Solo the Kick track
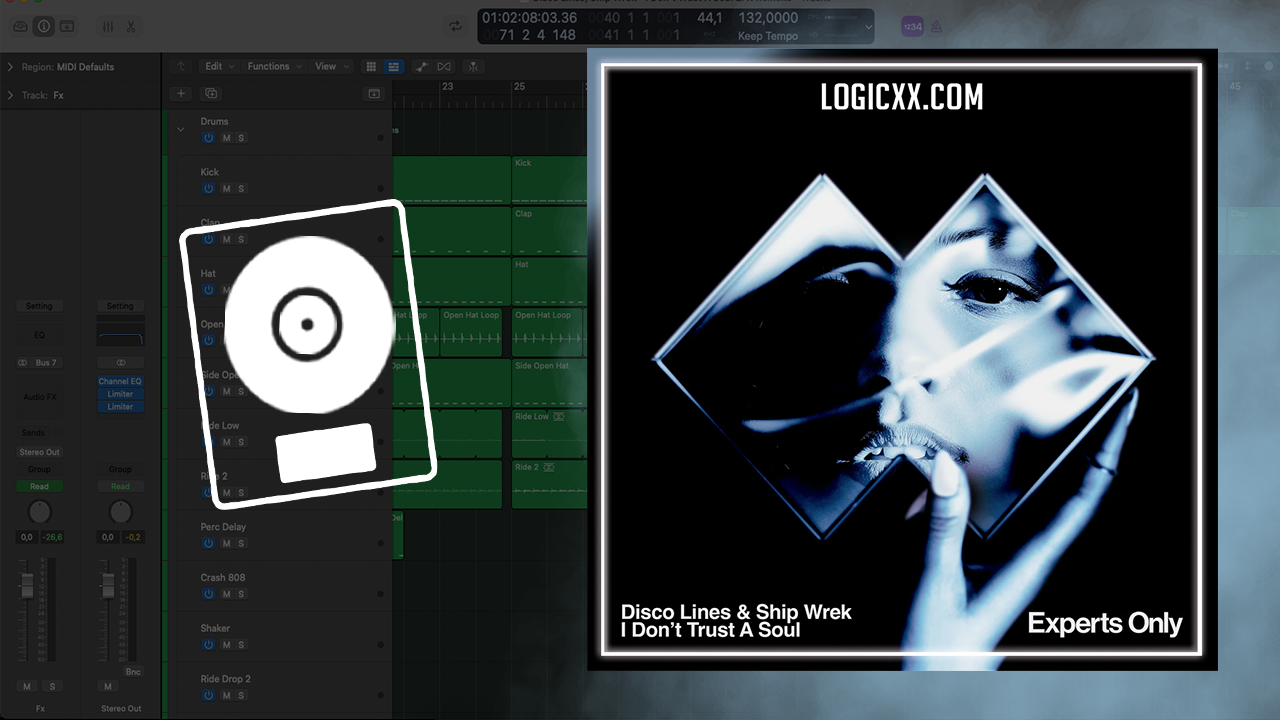The height and width of the screenshot is (720, 1280). click(241, 189)
